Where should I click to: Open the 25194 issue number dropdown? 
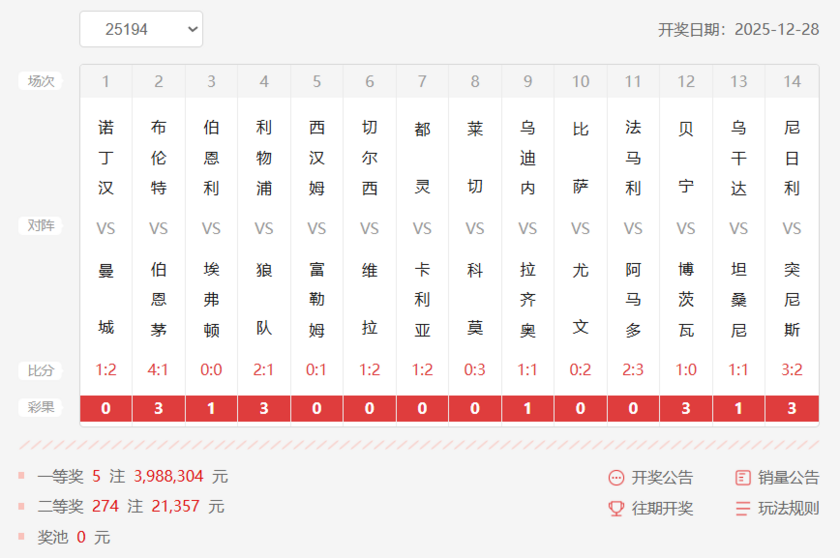coord(141,29)
